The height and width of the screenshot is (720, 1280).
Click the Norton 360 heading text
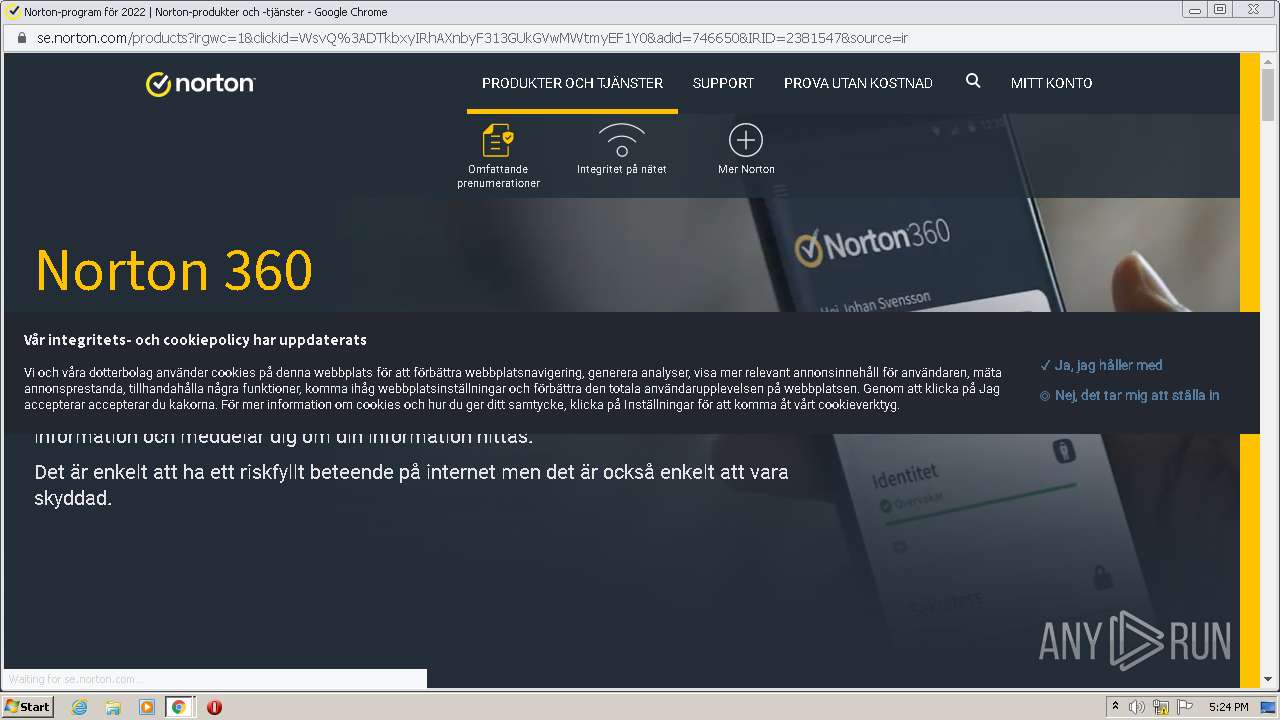tap(174, 270)
